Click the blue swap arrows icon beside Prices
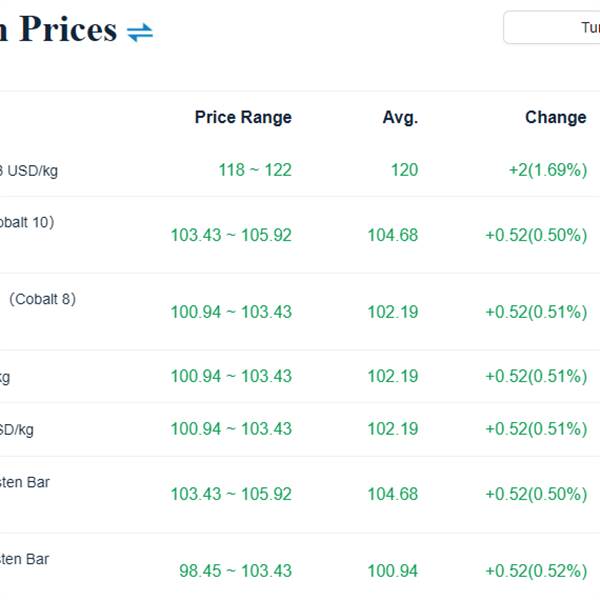 point(140,32)
